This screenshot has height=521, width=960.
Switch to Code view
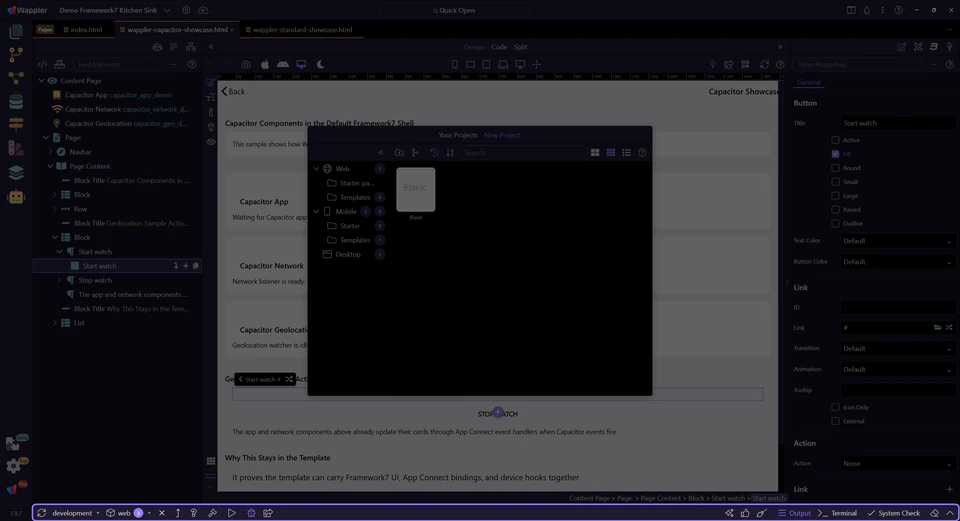[499, 47]
